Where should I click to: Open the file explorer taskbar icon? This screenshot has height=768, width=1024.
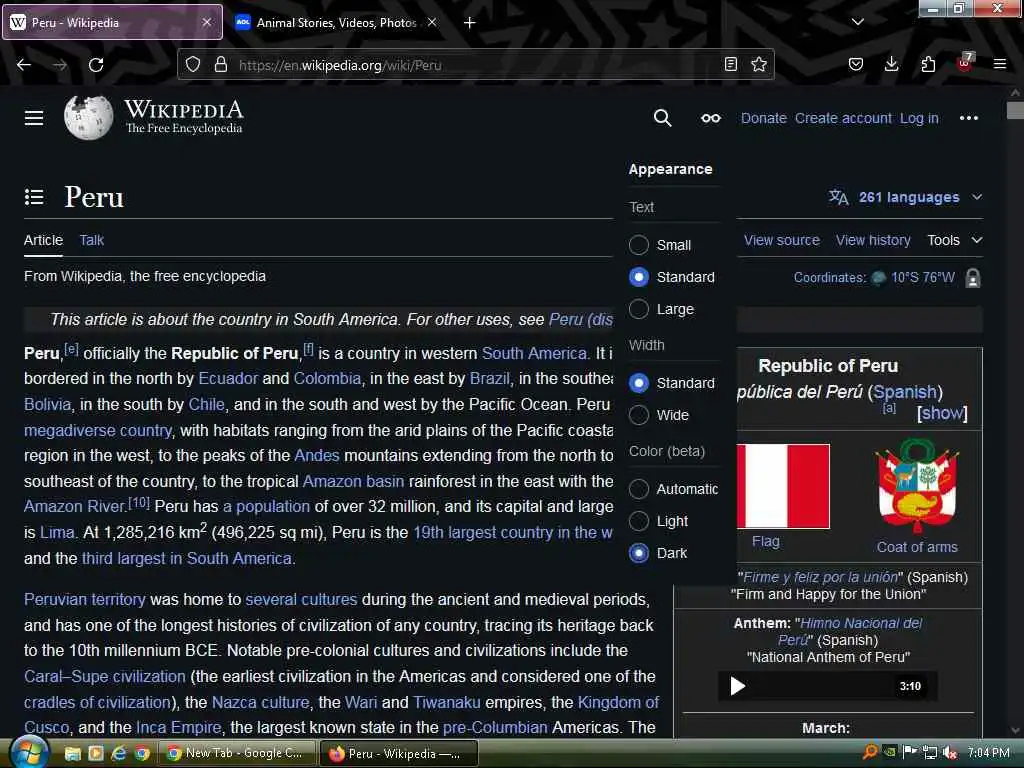coord(72,754)
